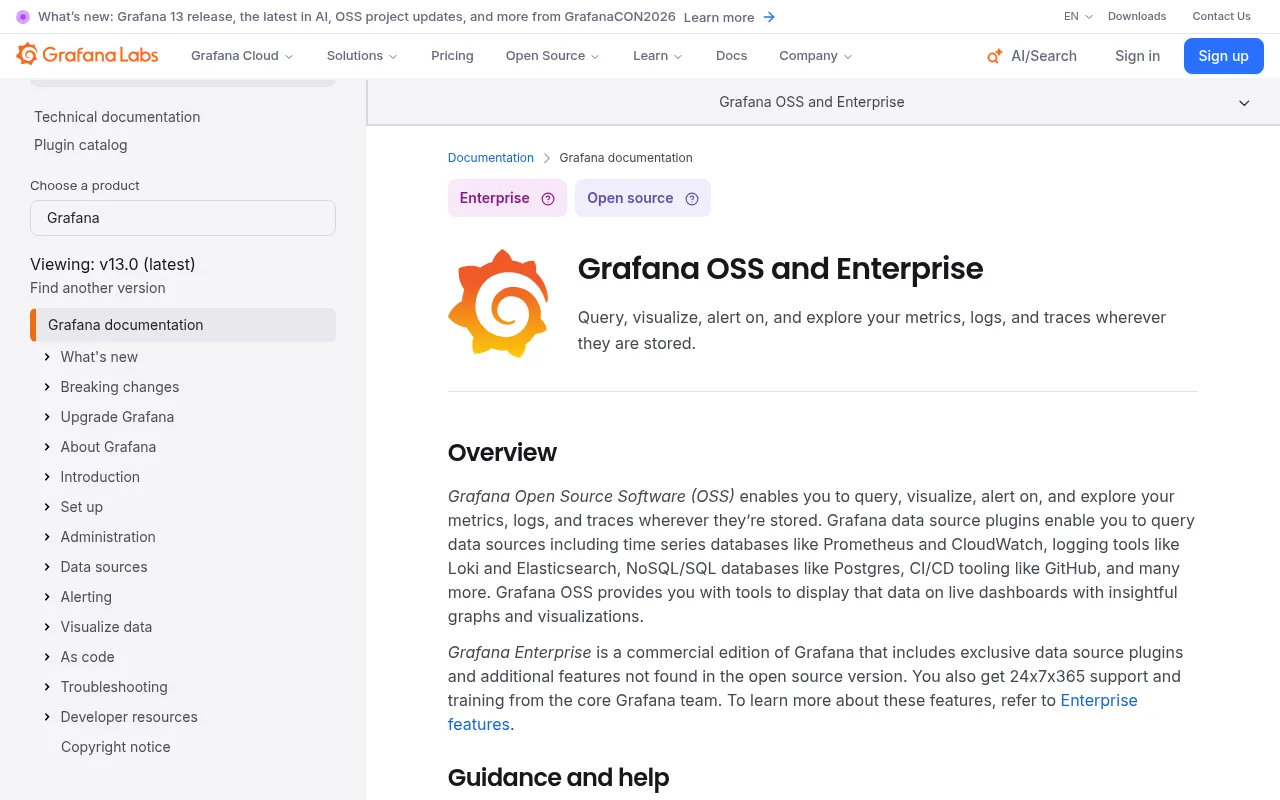Image resolution: width=1280 pixels, height=800 pixels.
Task: Open Plugin catalog sidebar link
Action: [x=81, y=145]
